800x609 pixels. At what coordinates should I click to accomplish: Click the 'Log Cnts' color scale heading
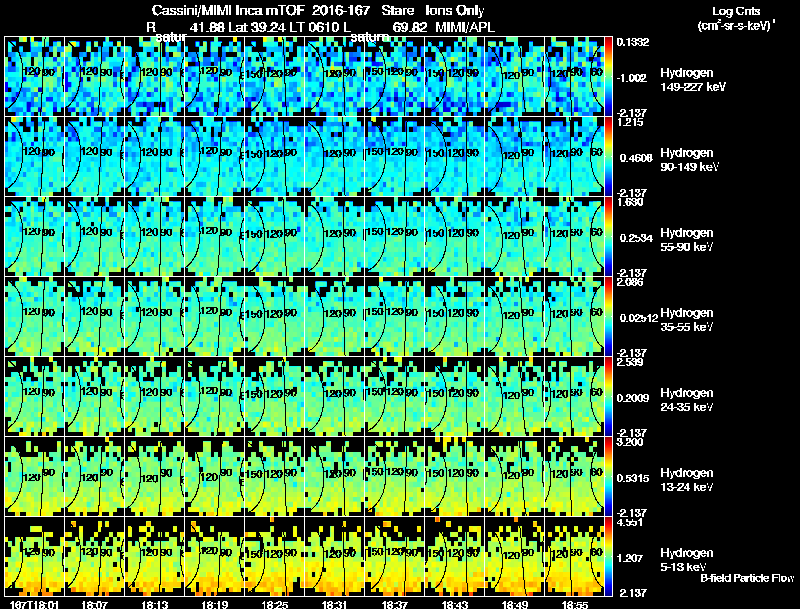736,11
